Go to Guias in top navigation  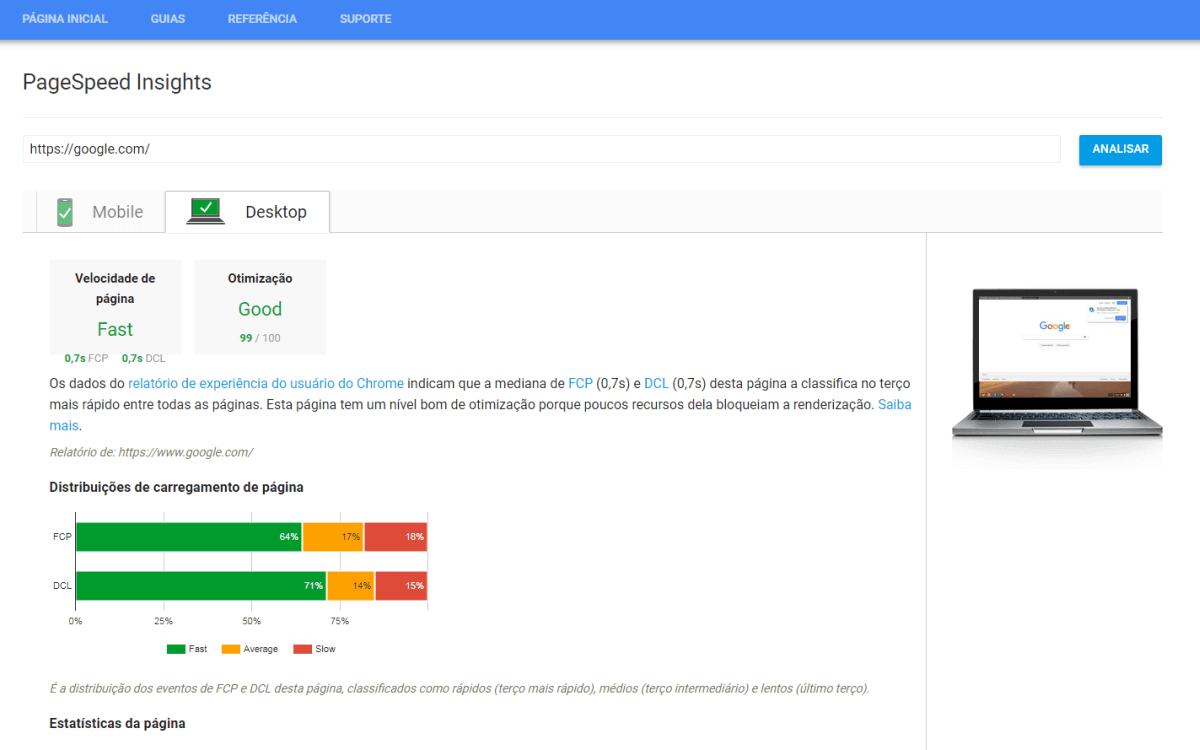(x=167, y=19)
